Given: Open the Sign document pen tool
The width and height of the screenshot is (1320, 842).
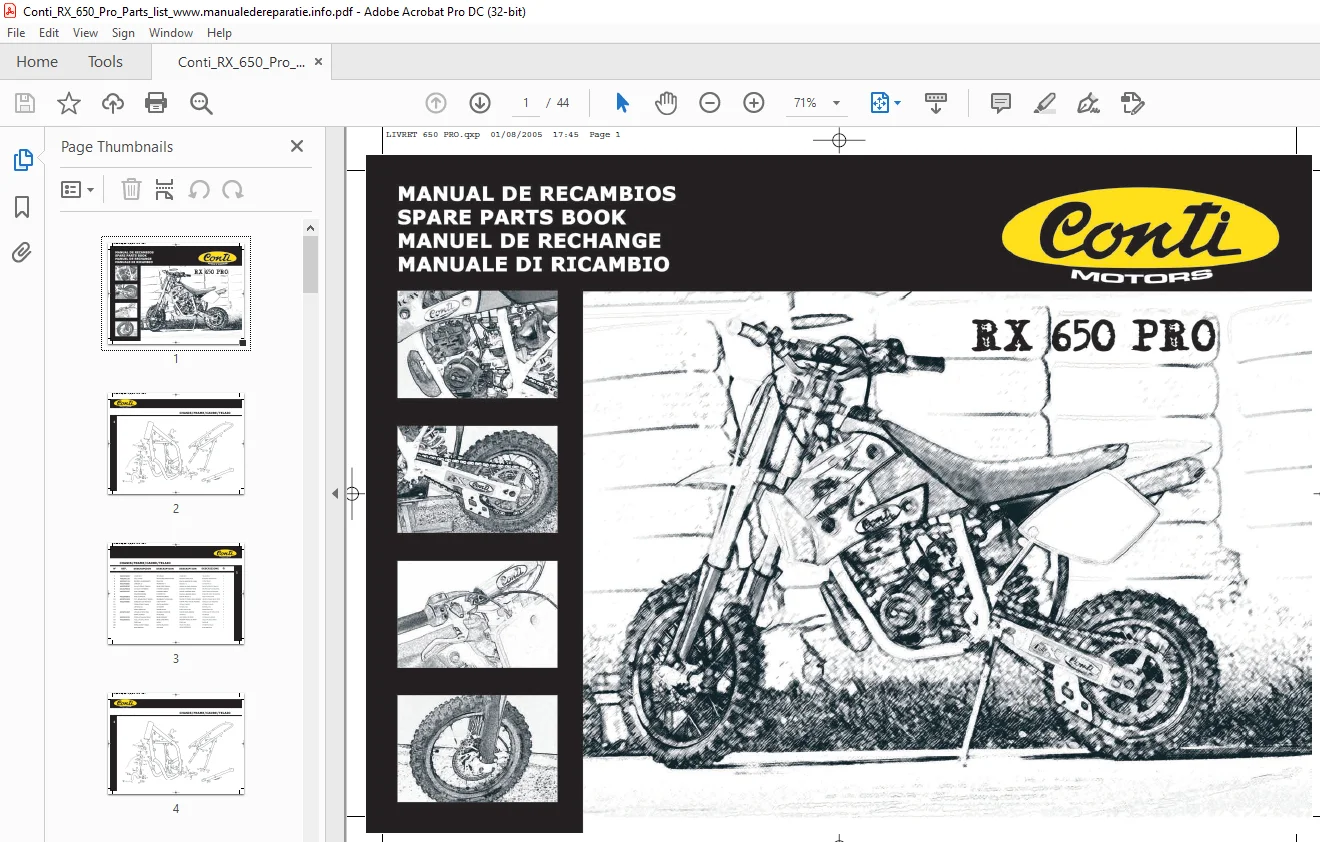Looking at the screenshot, I should [x=1088, y=103].
